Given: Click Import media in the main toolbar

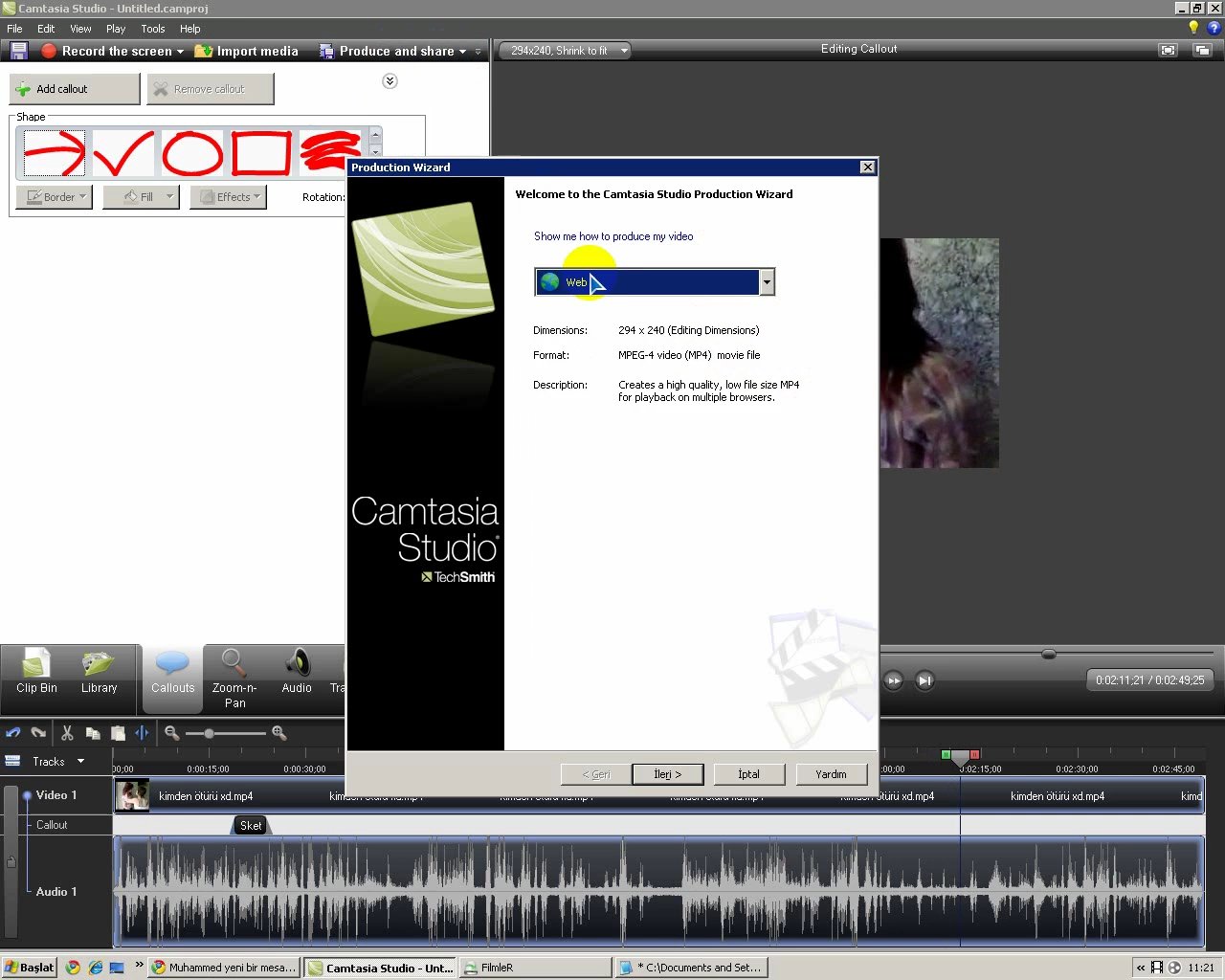Looking at the screenshot, I should 246,51.
